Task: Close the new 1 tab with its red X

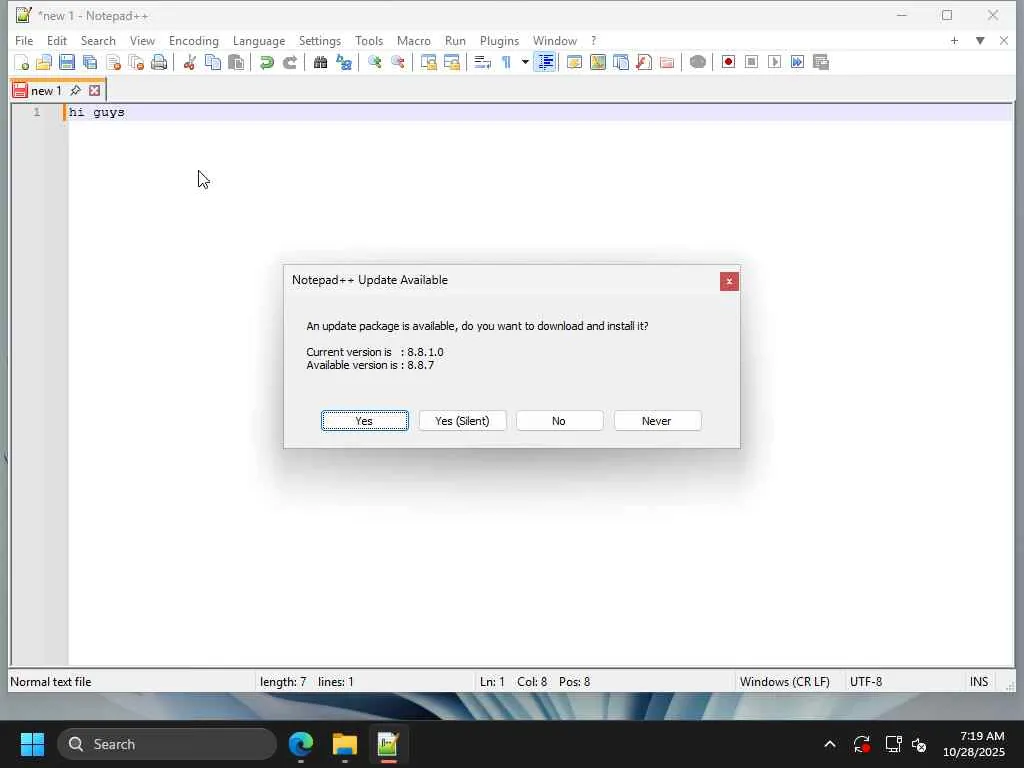Action: pos(95,90)
